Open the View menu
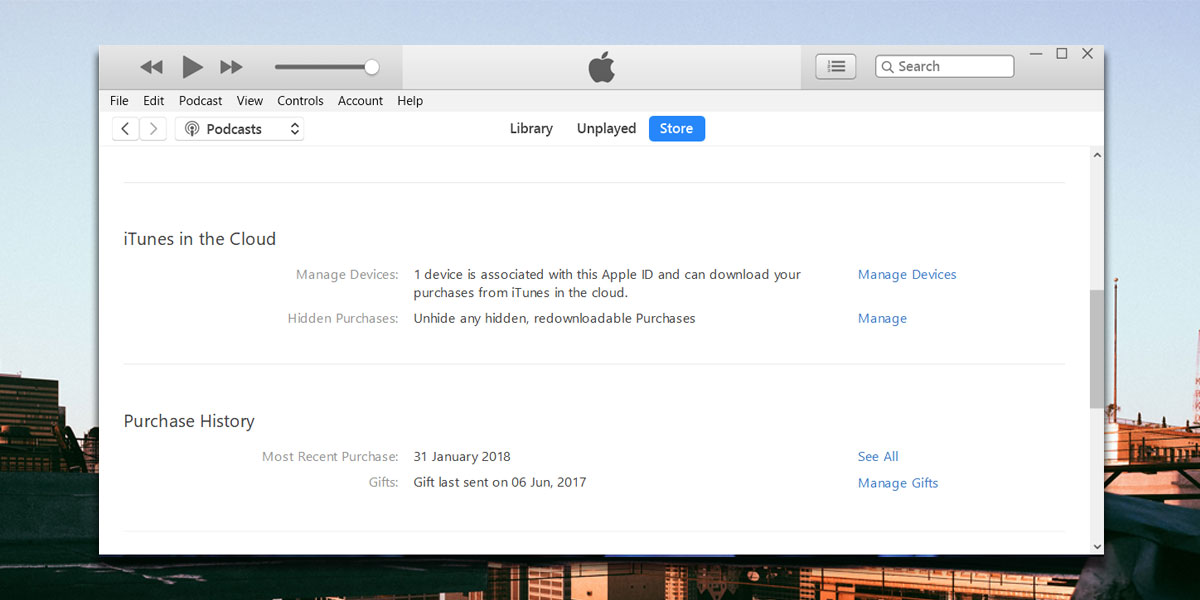This screenshot has height=600, width=1200. (250, 101)
